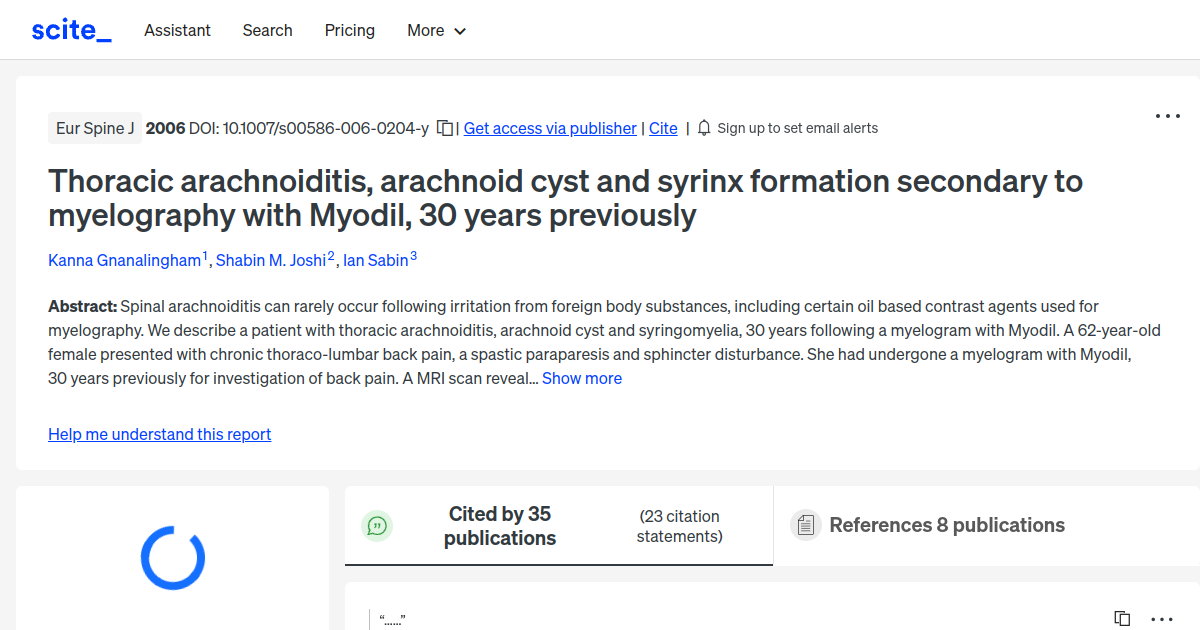This screenshot has width=1200, height=630.
Task: Open the citation statement's three-dot menu
Action: point(1161,619)
